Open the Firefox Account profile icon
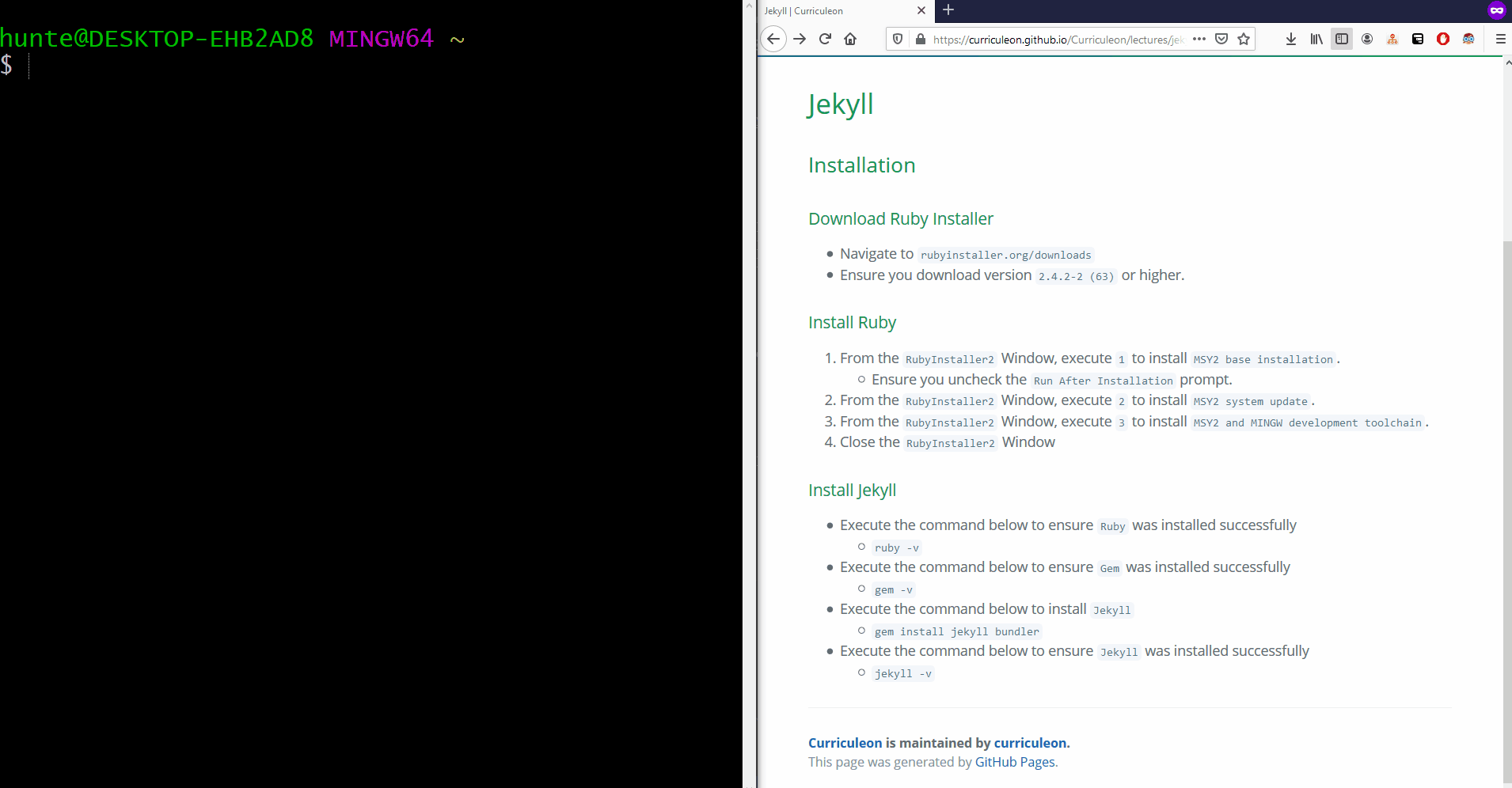This screenshot has width=1512, height=788. tap(1367, 39)
